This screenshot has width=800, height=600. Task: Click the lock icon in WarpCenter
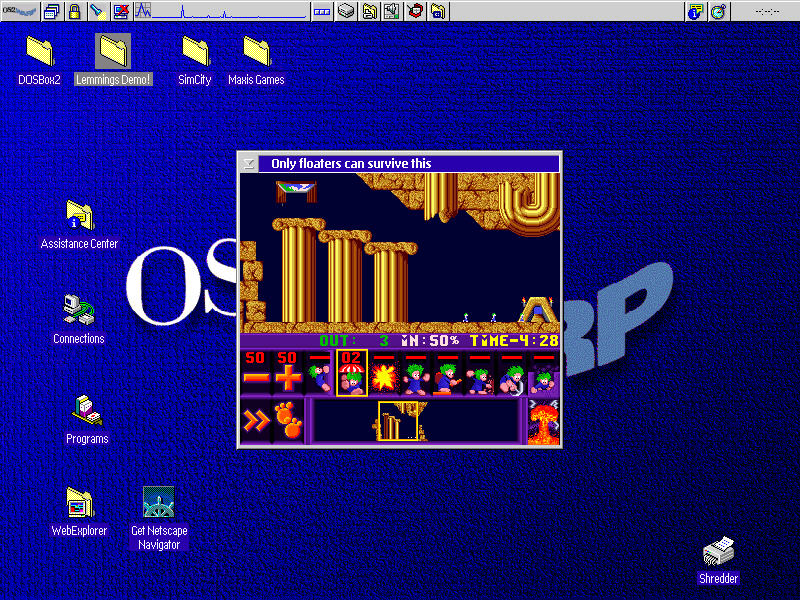pyautogui.click(x=74, y=11)
